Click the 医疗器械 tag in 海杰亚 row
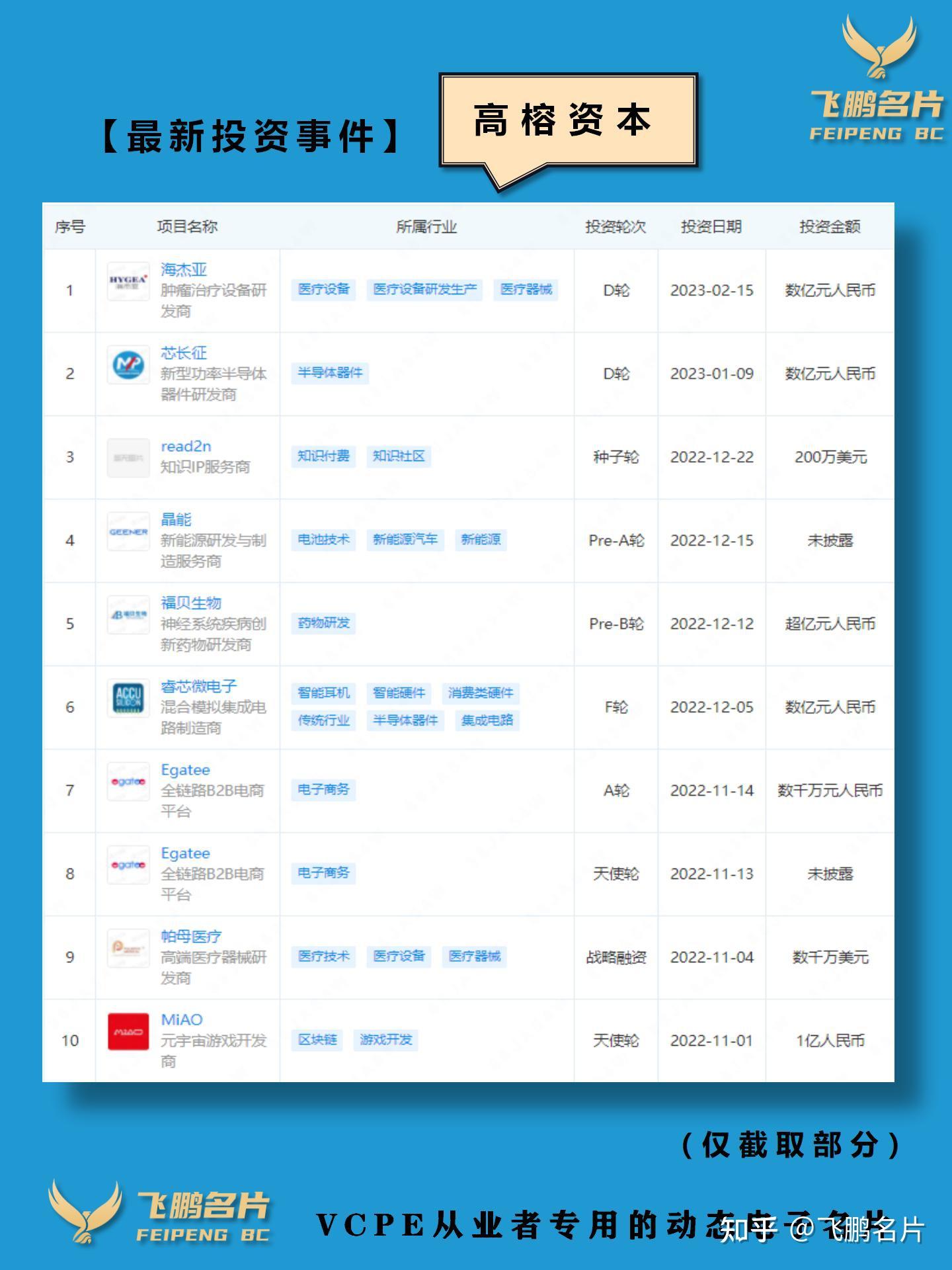The height and width of the screenshot is (1270, 952). click(526, 290)
